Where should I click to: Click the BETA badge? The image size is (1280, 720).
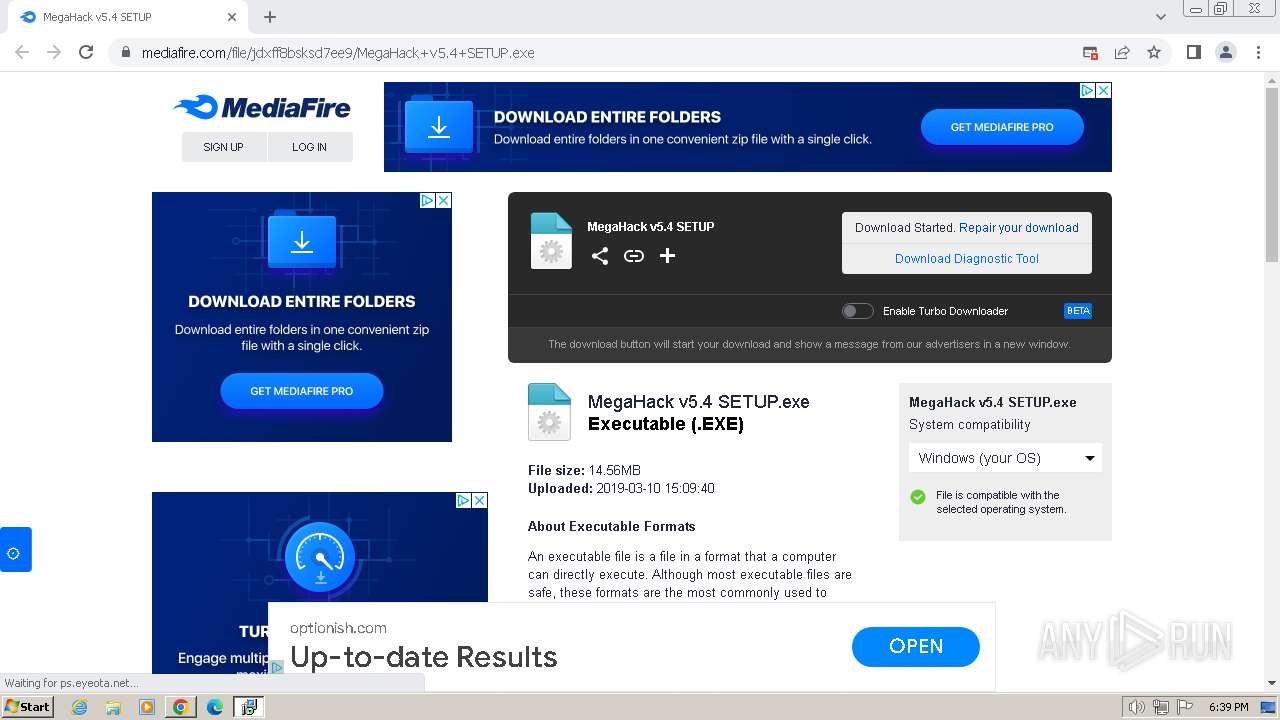[1078, 311]
